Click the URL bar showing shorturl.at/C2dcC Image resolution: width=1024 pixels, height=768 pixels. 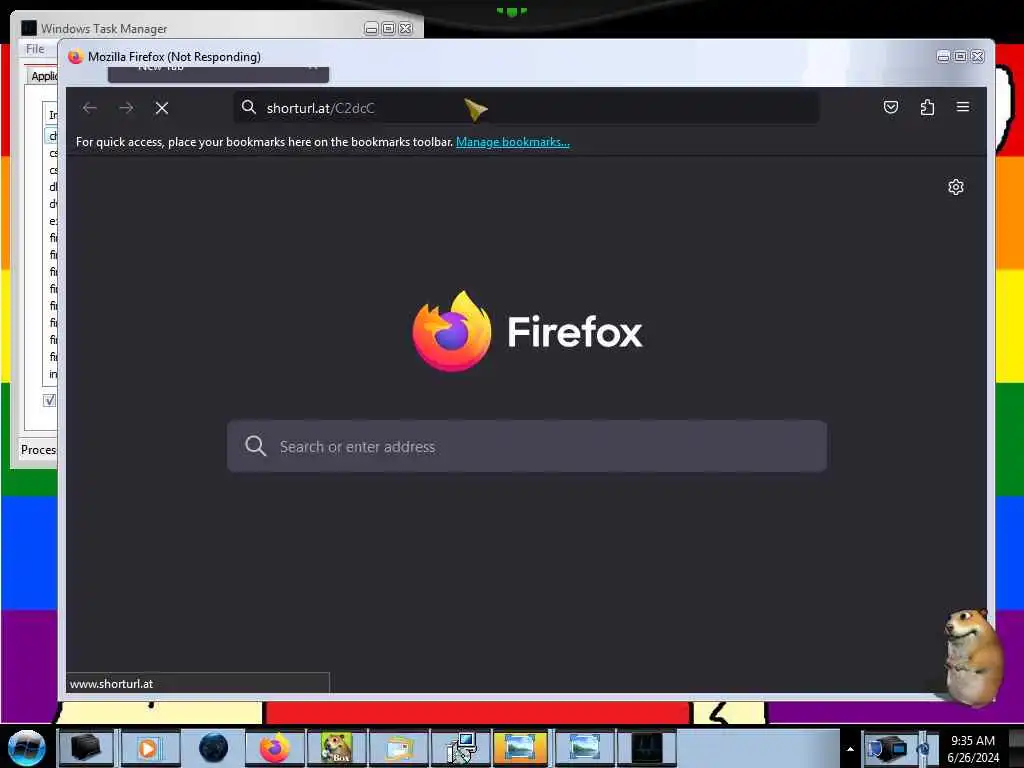(x=526, y=108)
